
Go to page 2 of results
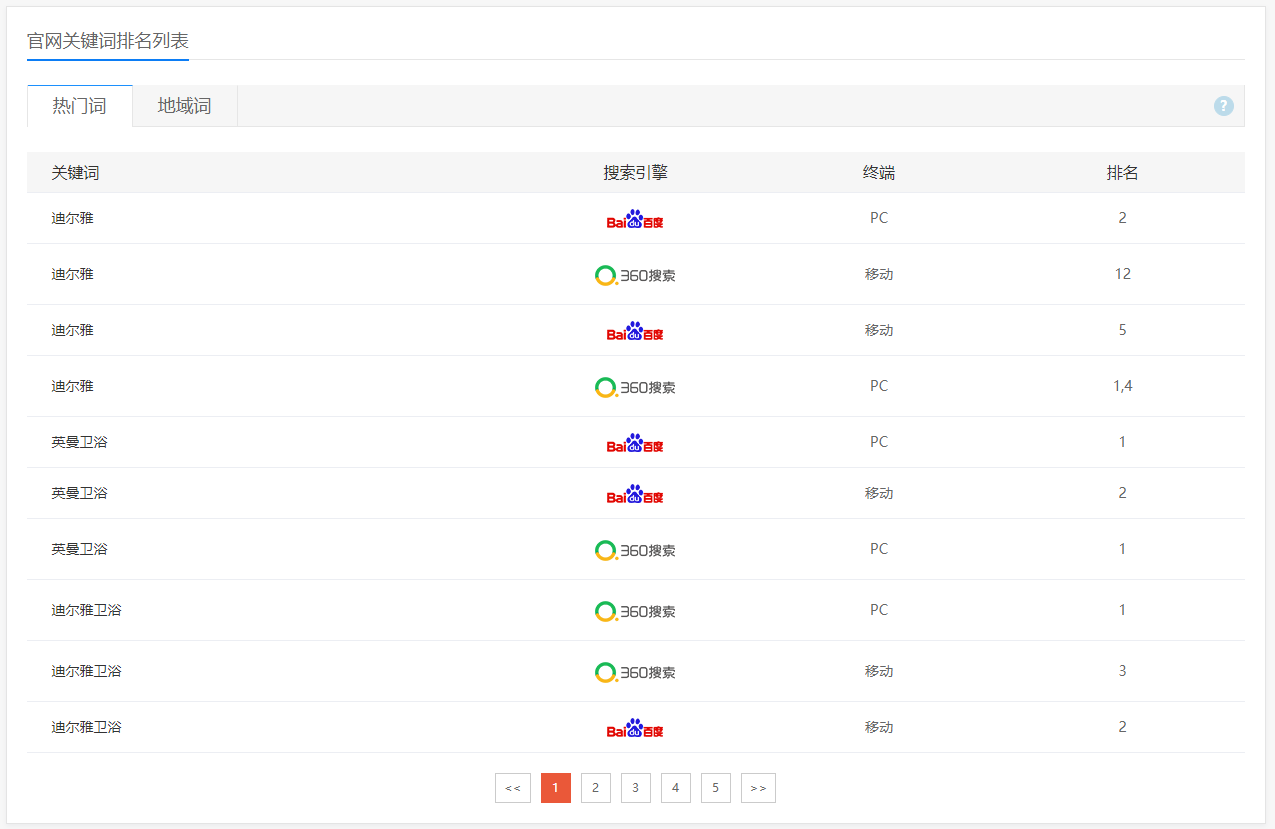click(595, 788)
